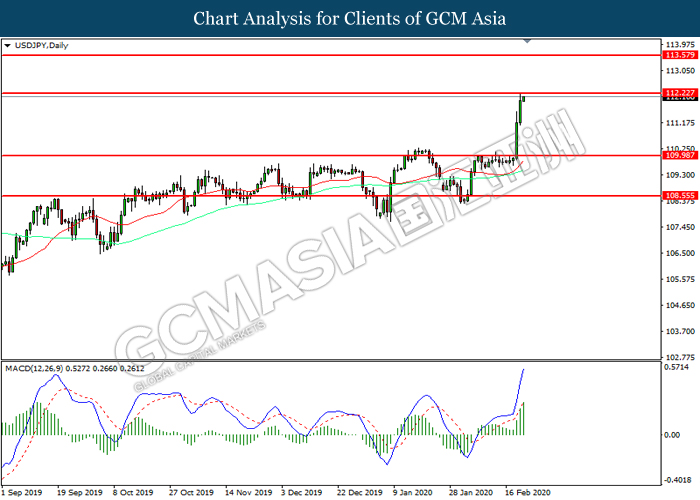Click the 3 Dec 2019 date label
Image resolution: width=700 pixels, height=500 pixels.
point(301,492)
